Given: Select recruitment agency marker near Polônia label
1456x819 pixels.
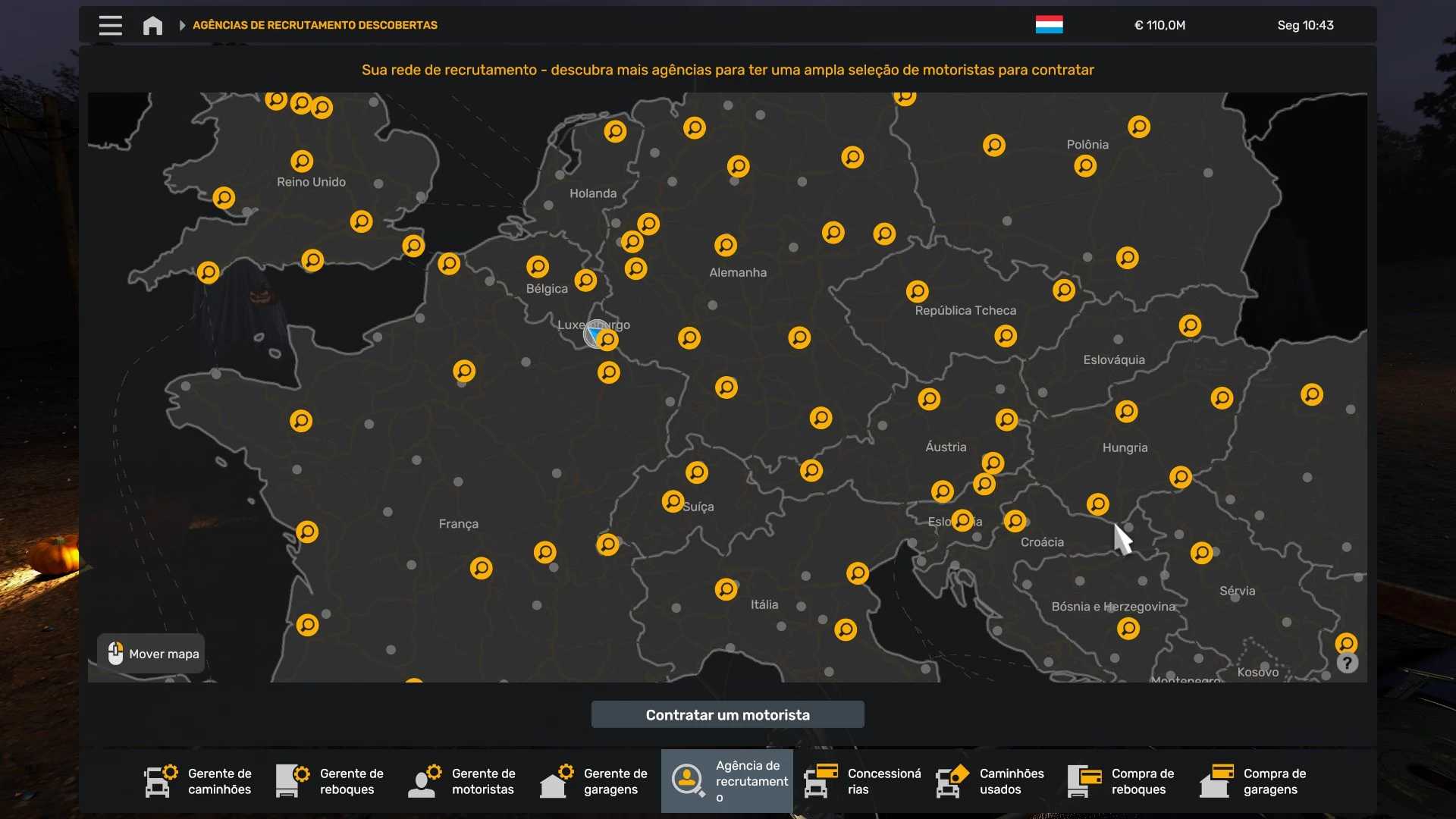Looking at the screenshot, I should point(1085,165).
